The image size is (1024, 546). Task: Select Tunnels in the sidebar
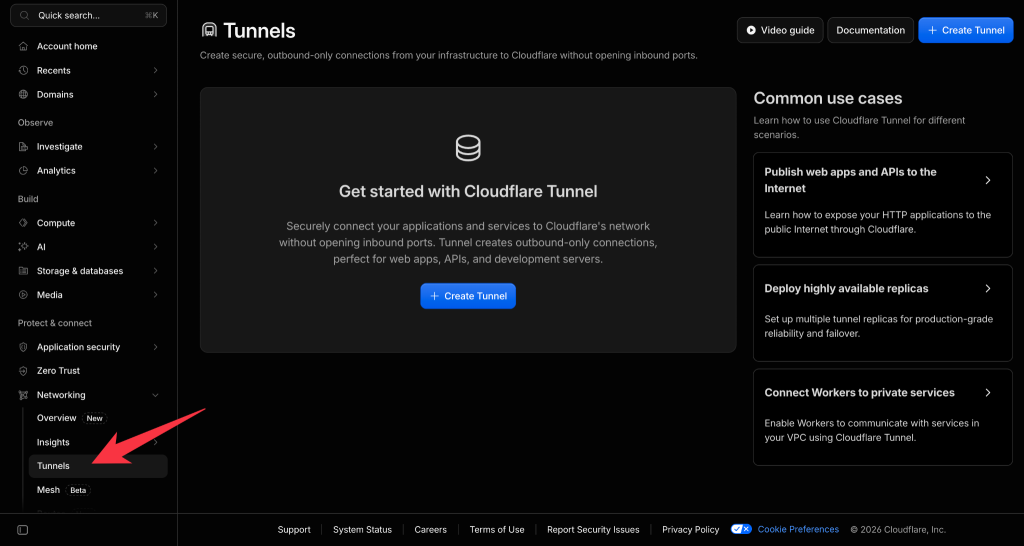(98, 466)
